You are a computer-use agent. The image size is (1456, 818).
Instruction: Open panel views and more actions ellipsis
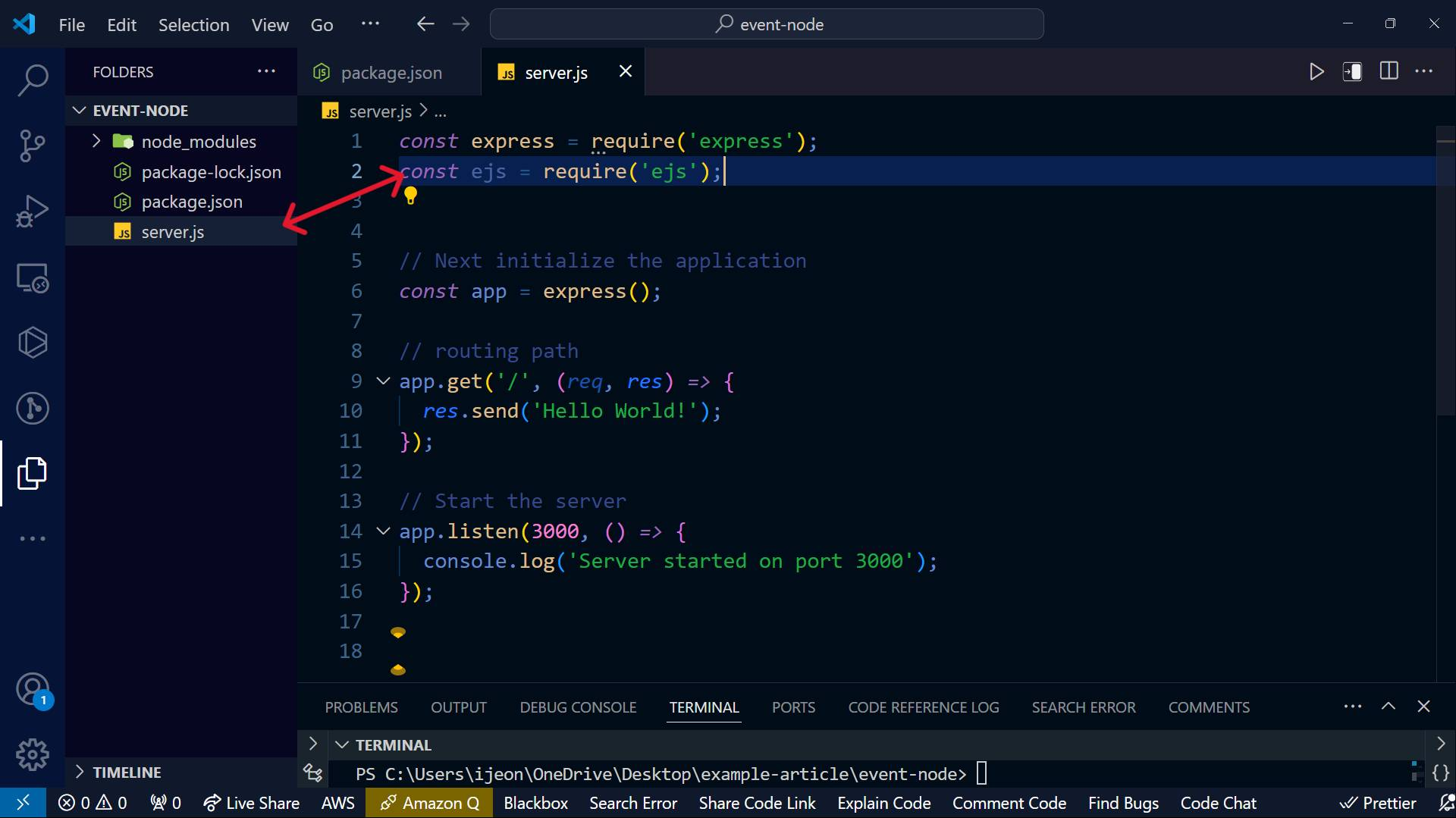point(1353,707)
